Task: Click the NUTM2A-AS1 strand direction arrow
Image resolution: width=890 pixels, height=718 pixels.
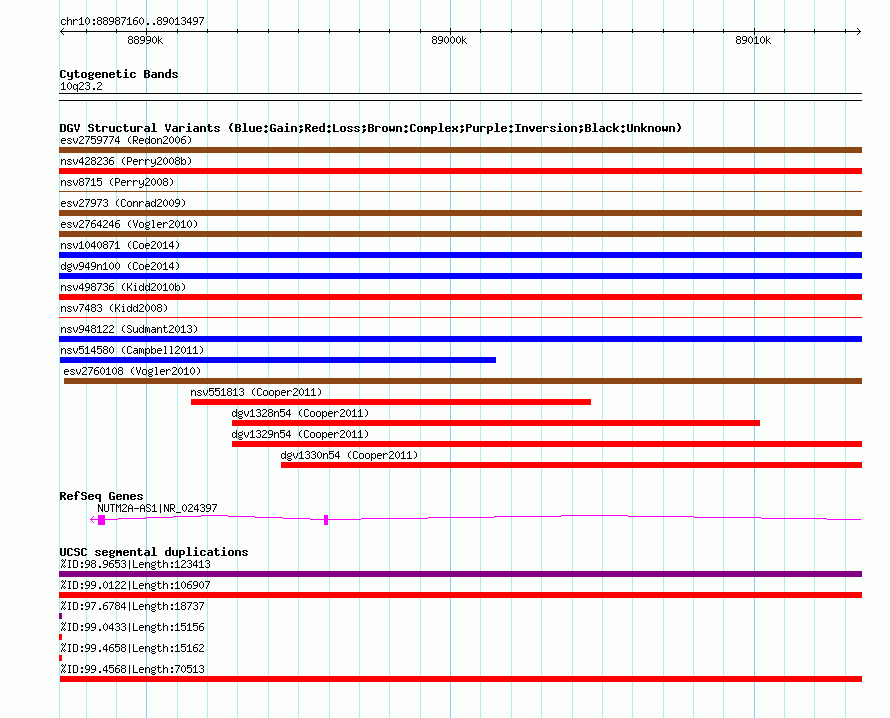Action: [94, 520]
